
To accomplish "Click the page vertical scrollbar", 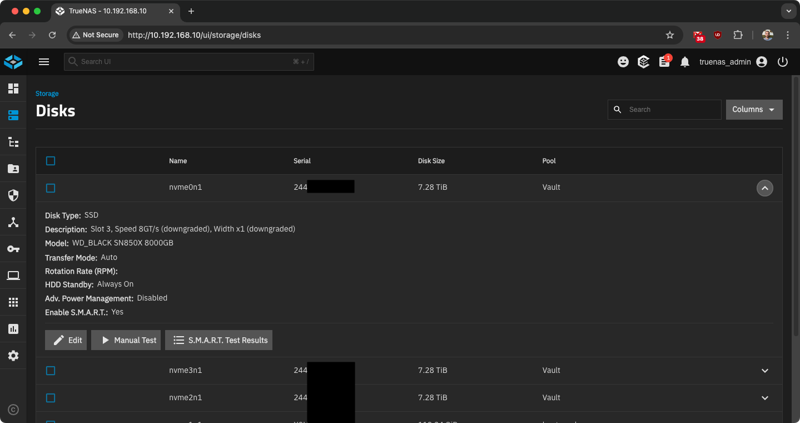I will coord(796,204).
